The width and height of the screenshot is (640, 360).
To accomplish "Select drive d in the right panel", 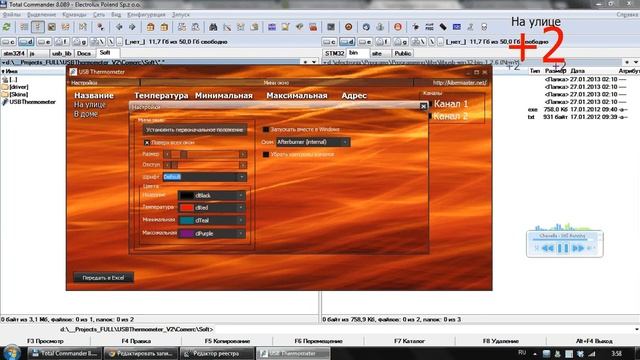I will coord(347,42).
